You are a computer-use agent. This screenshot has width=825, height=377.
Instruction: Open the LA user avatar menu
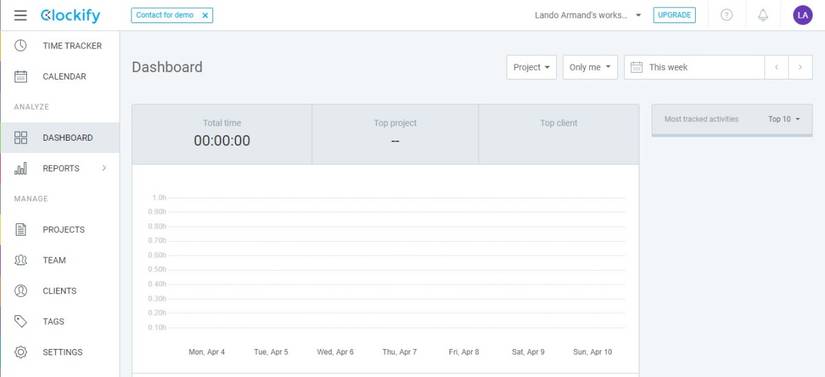802,15
